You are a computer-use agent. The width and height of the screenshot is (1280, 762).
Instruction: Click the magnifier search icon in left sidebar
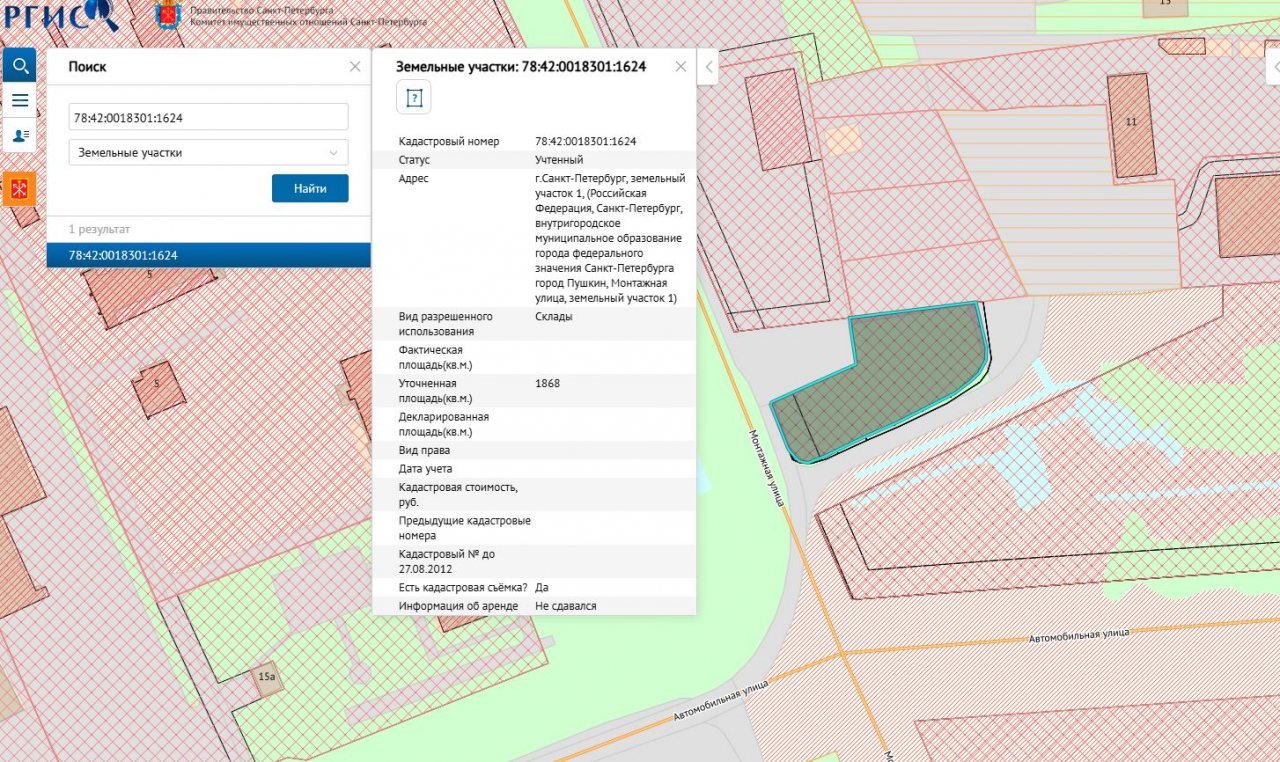pos(19,66)
